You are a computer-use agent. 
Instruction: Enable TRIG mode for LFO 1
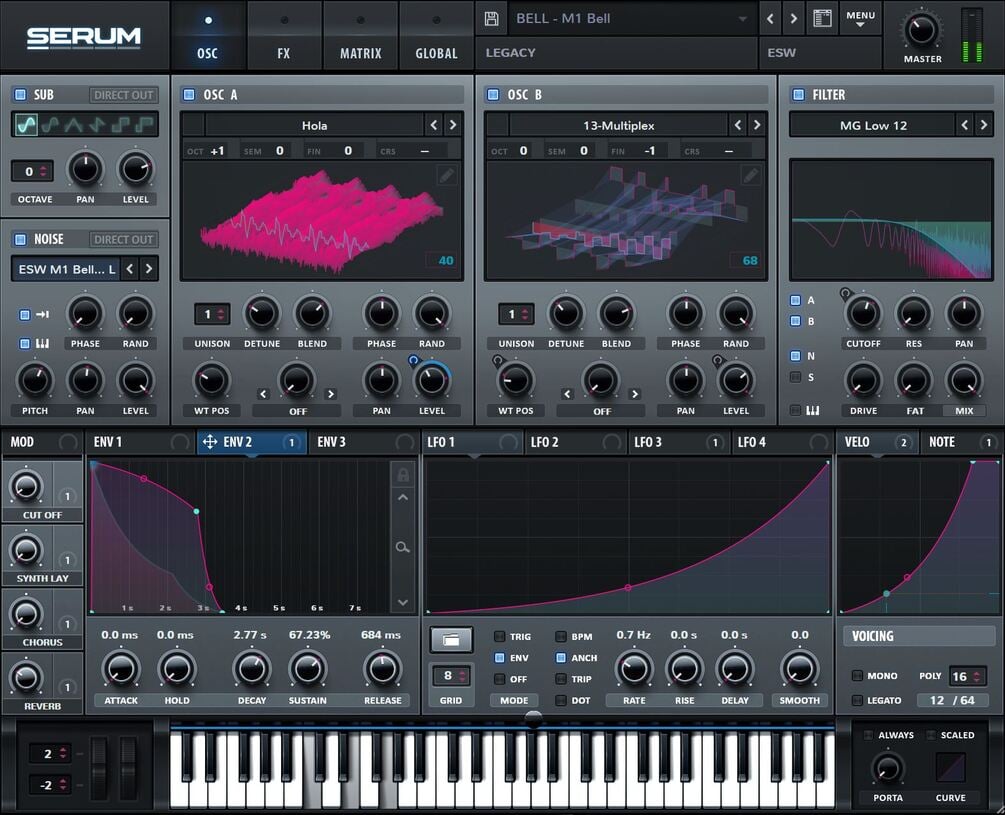click(x=499, y=637)
